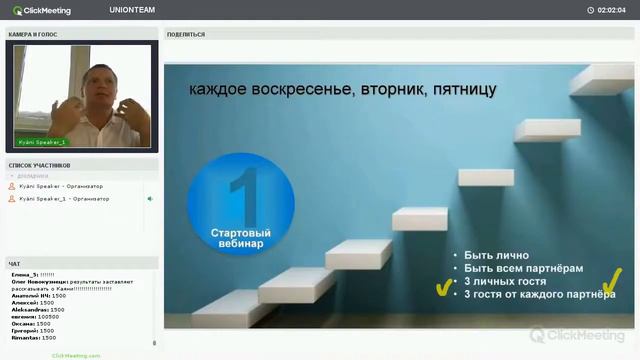640x360 pixels.
Task: Open the ClickMeeting.com link at bottom
Action: pyautogui.click(x=76, y=356)
